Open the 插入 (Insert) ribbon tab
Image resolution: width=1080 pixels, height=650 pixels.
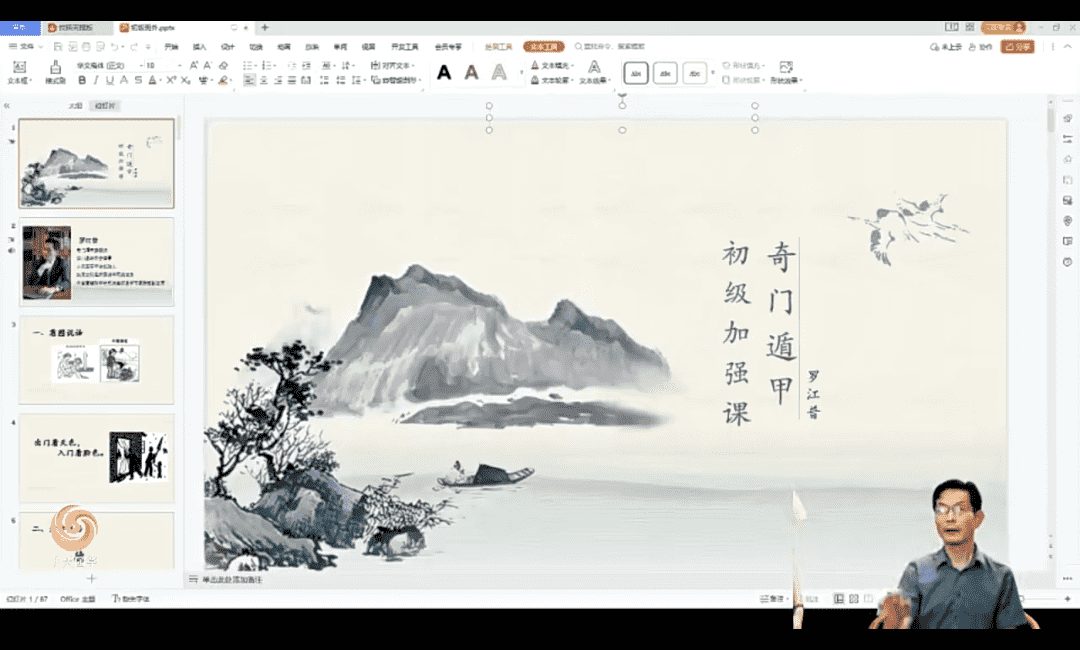pos(199,46)
